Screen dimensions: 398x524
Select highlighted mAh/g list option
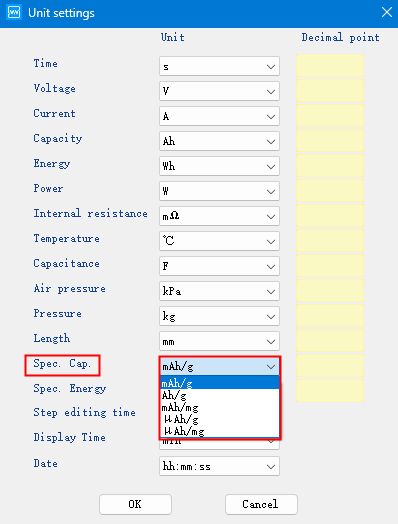coord(220,383)
